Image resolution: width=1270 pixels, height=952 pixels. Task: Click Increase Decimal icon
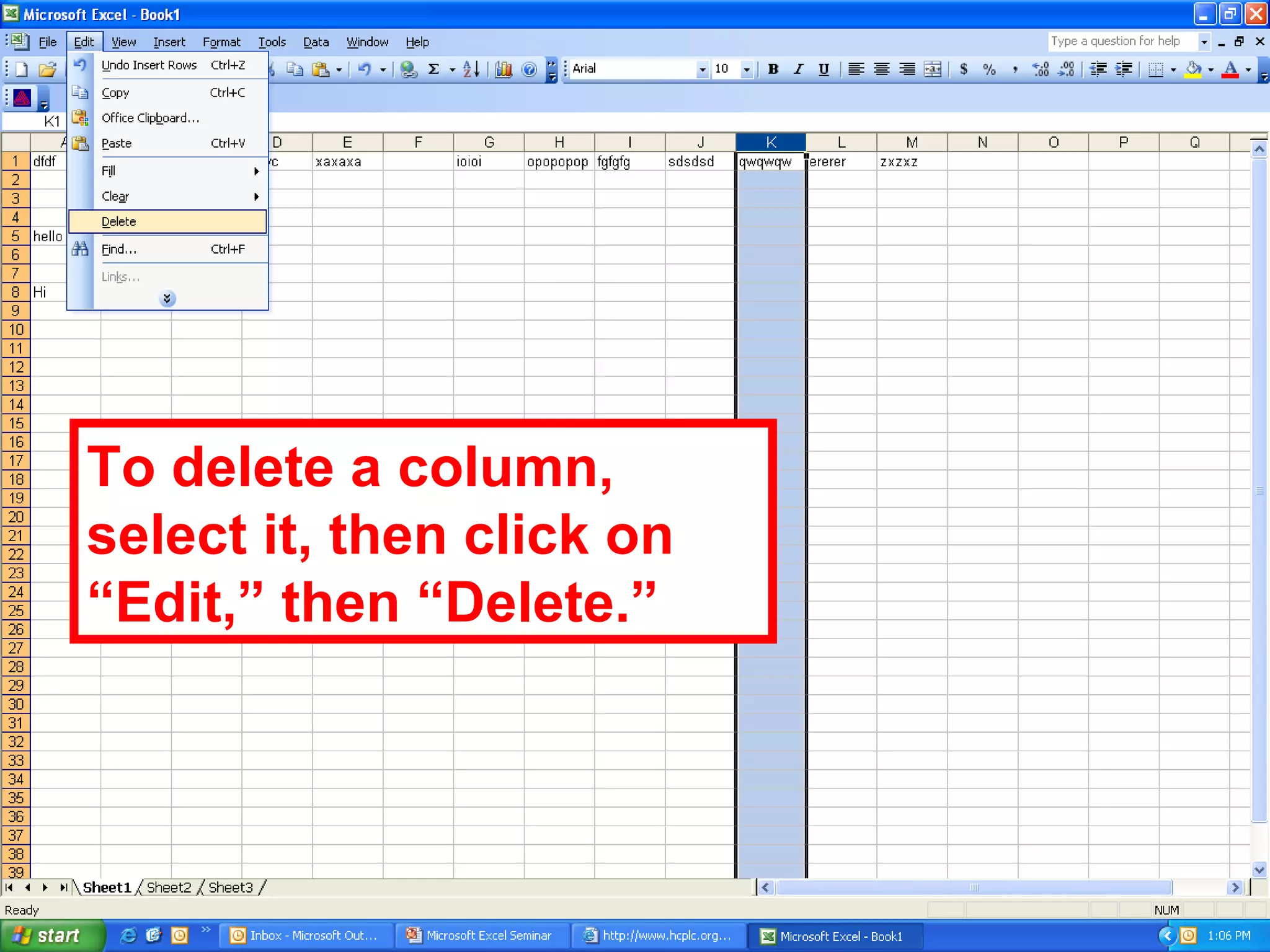(1041, 69)
